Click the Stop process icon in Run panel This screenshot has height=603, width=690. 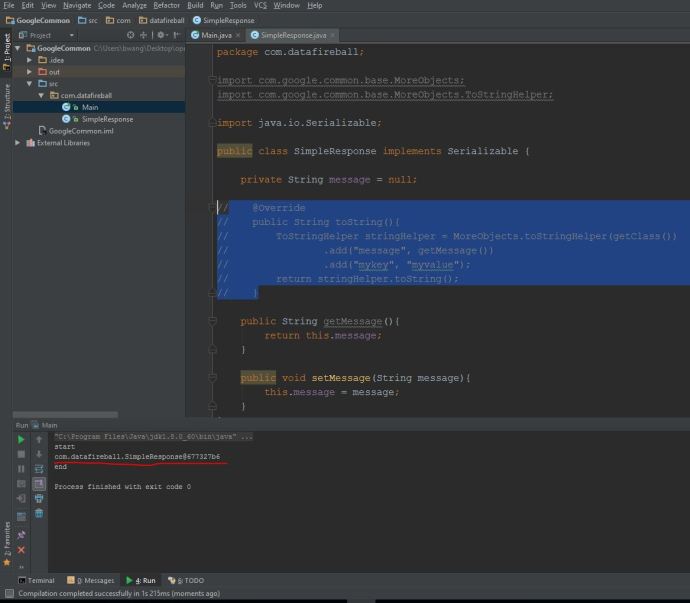pyautogui.click(x=21, y=454)
